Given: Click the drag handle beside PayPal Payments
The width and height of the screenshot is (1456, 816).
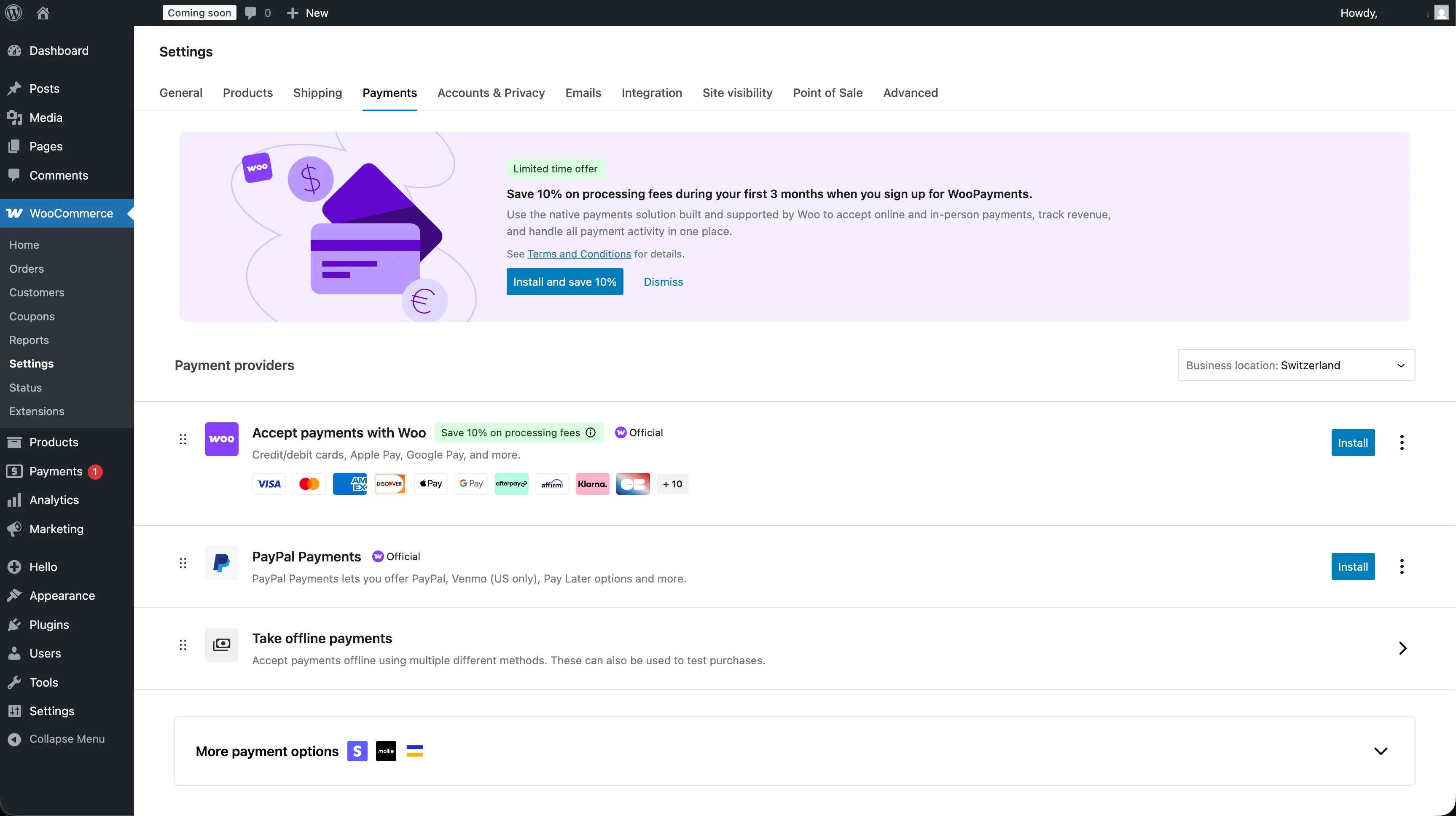Looking at the screenshot, I should tap(183, 564).
